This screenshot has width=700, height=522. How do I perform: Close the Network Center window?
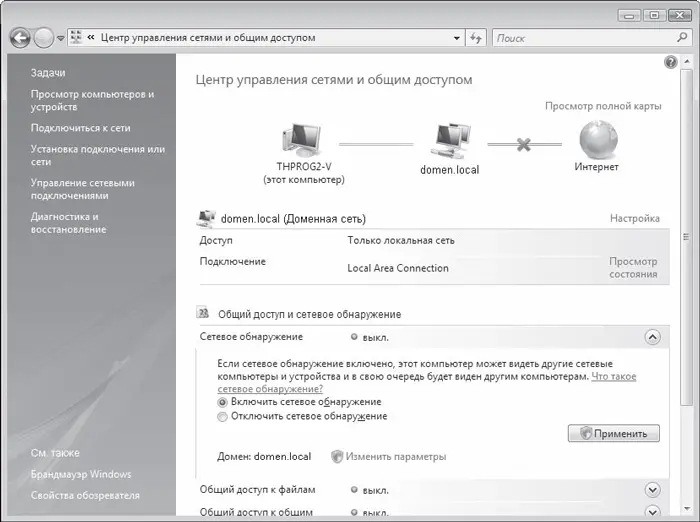pyautogui.click(x=680, y=16)
